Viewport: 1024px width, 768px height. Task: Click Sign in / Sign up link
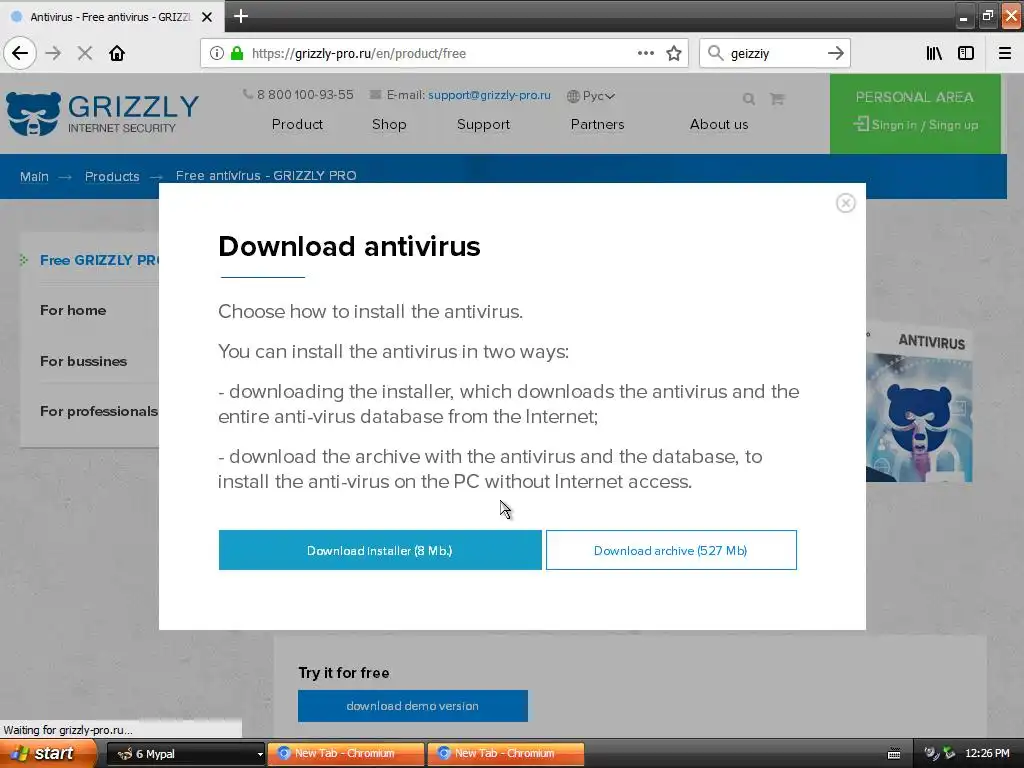[916, 125]
